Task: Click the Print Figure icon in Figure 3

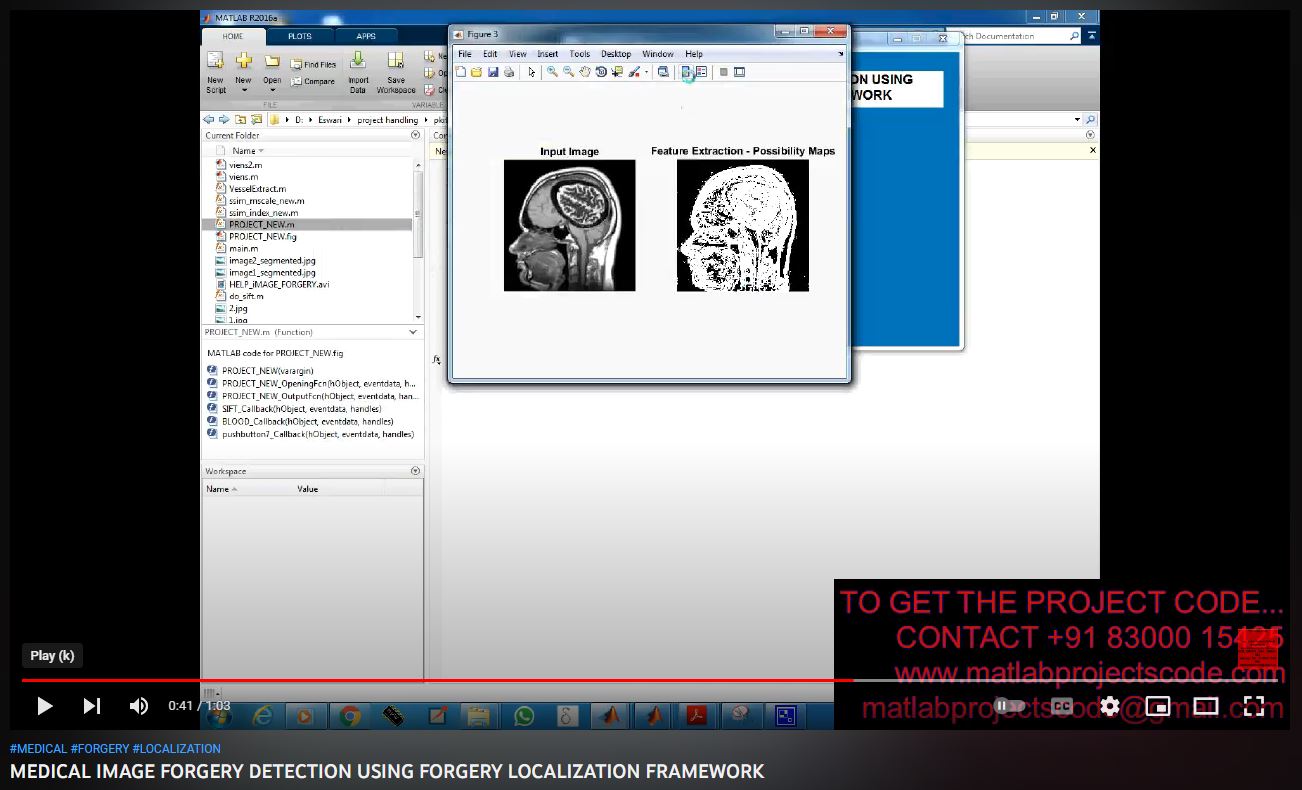Action: pos(509,72)
